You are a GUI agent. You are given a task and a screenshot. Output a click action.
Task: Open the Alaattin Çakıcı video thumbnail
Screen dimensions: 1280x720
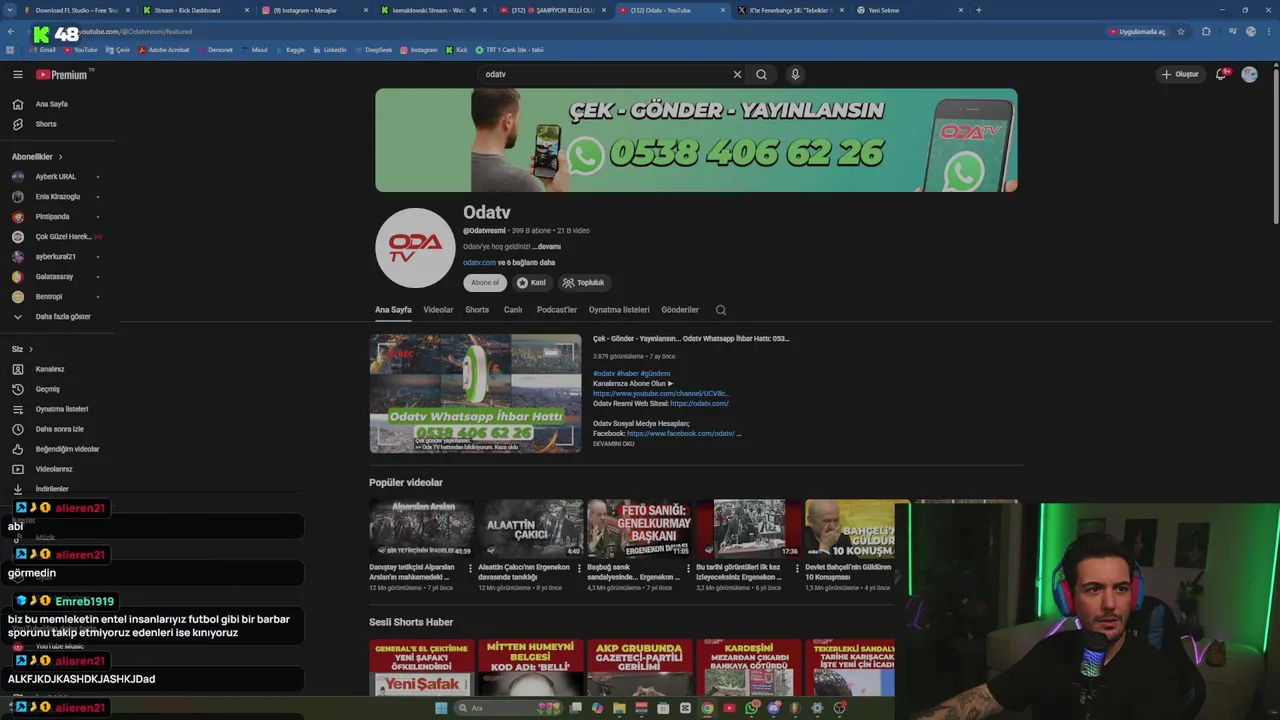click(x=530, y=528)
